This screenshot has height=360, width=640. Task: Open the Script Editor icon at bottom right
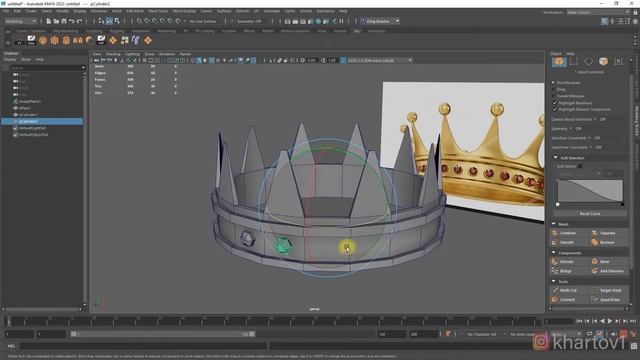tap(634, 346)
